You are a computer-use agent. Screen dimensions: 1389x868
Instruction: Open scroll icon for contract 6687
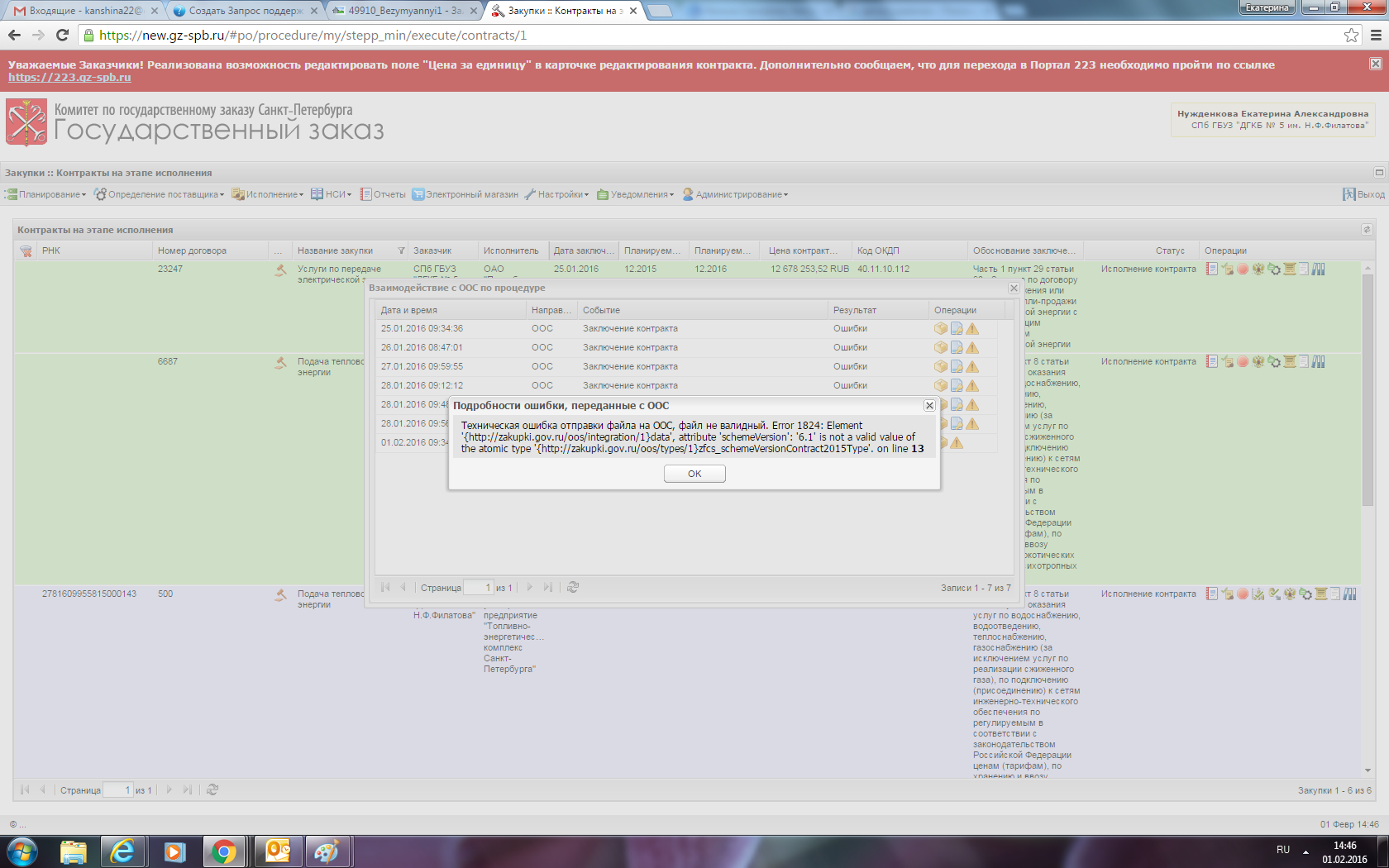click(1289, 361)
